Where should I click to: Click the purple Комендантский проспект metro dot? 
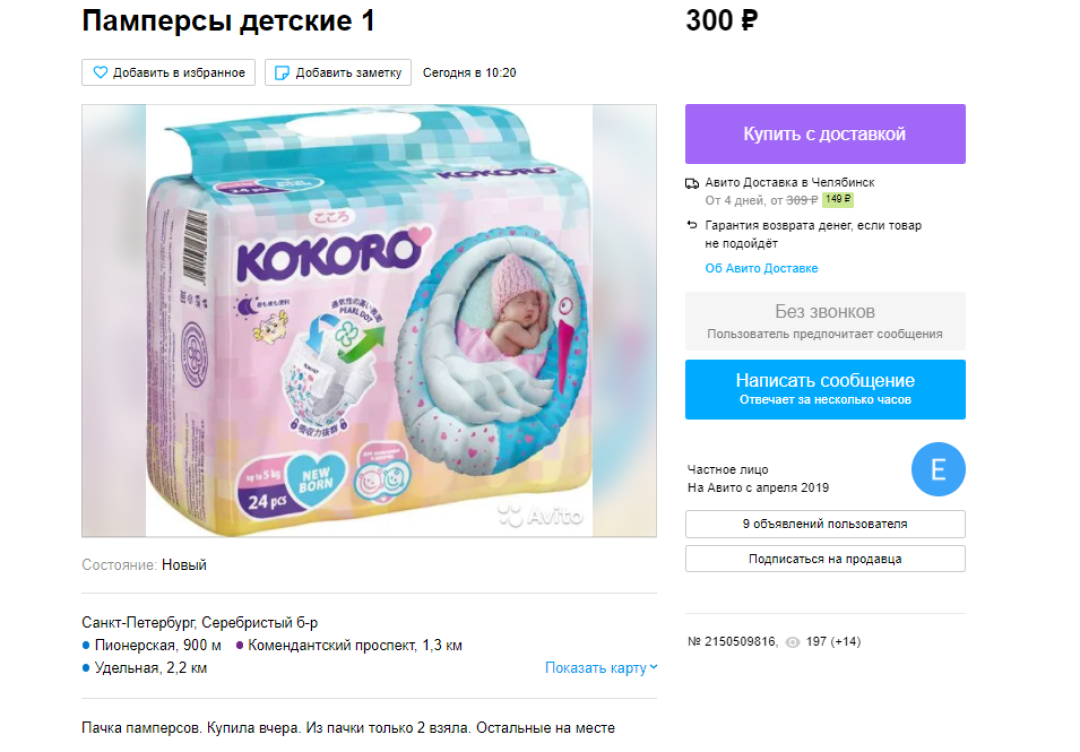pos(240,646)
